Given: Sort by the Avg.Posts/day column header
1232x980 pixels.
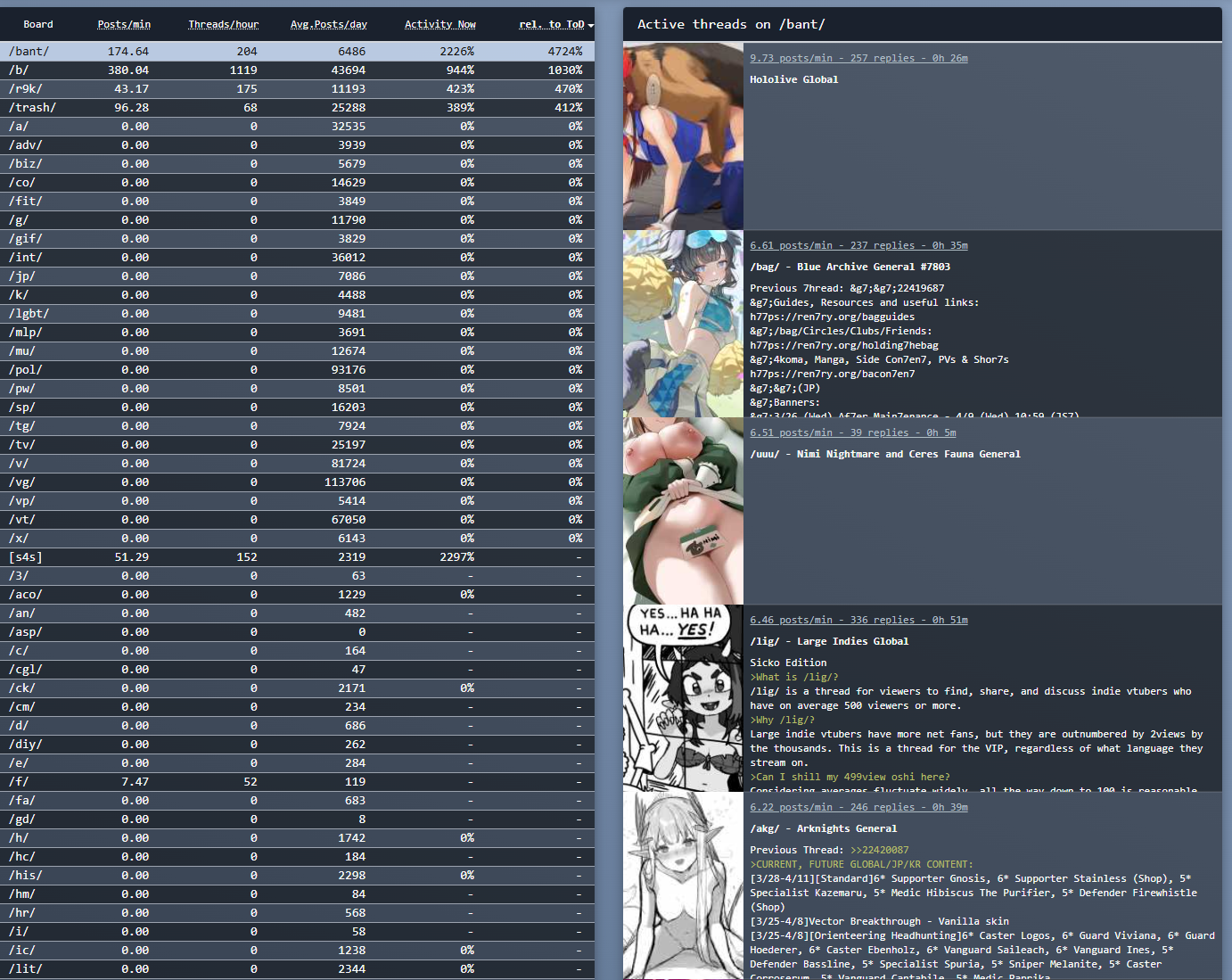Looking at the screenshot, I should (329, 24).
